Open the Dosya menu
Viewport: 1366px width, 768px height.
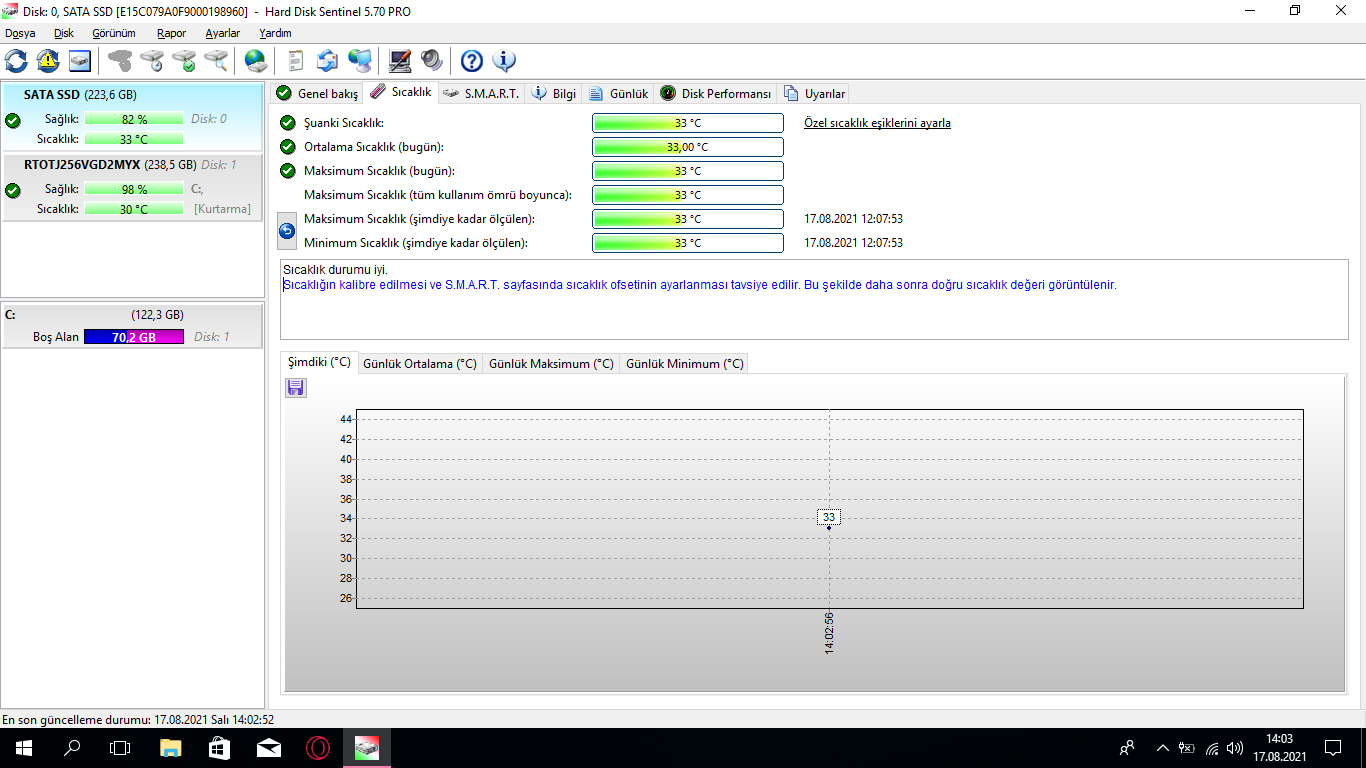[20, 33]
